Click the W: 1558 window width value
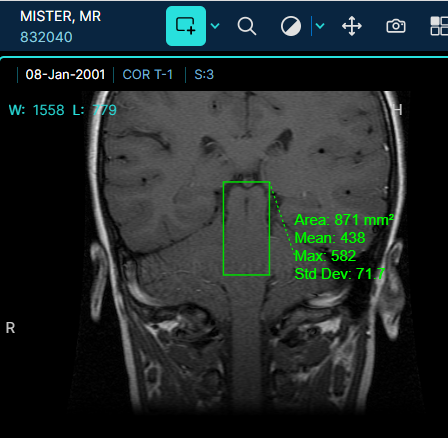 tap(36, 110)
